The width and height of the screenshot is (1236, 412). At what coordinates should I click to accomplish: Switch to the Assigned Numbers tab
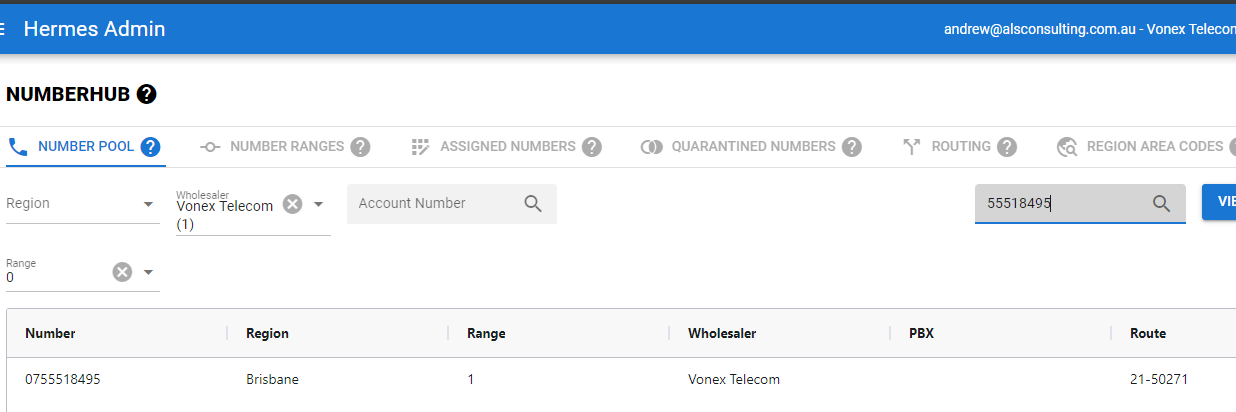(507, 147)
